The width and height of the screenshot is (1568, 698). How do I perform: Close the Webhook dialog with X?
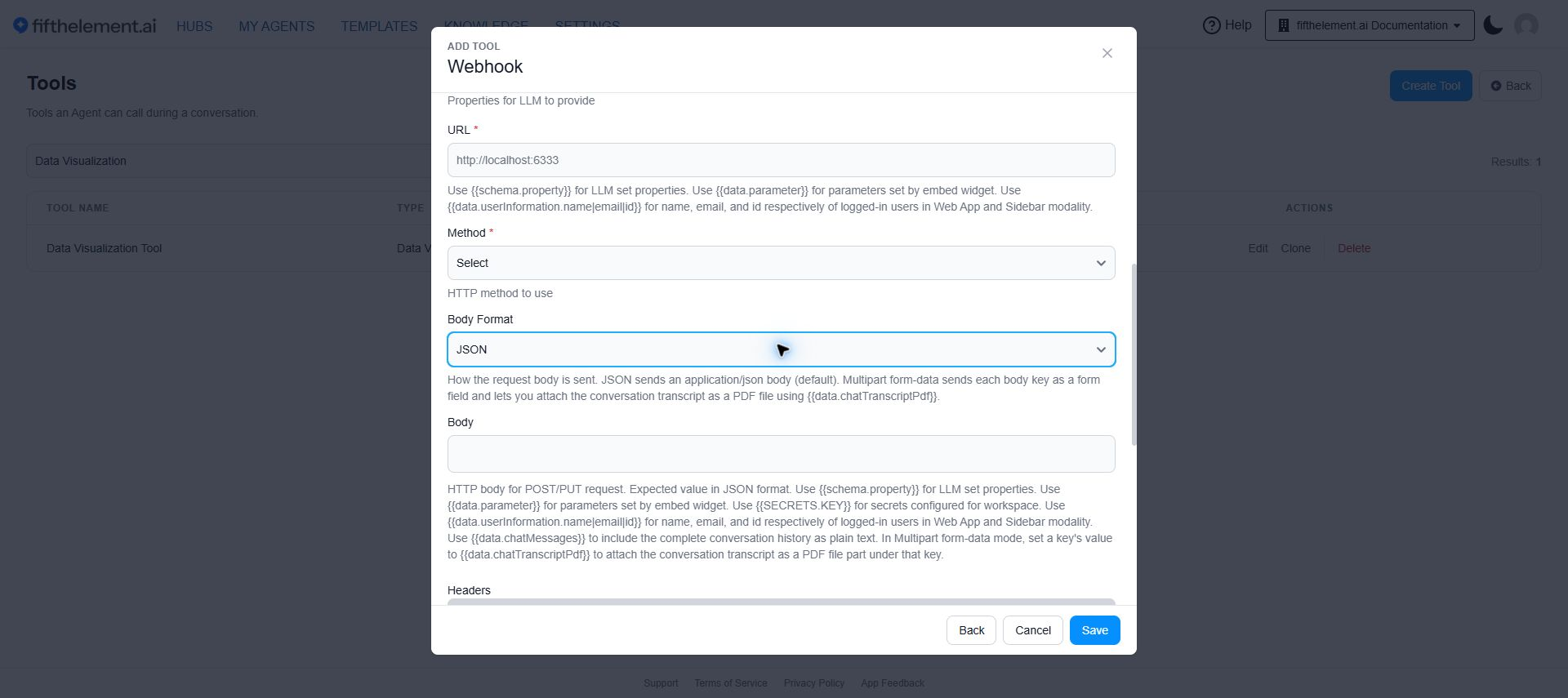1107,53
